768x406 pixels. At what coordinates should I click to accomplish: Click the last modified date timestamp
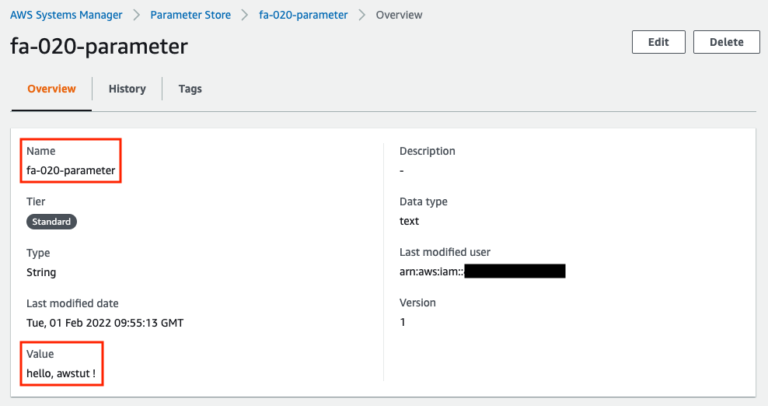[104, 323]
